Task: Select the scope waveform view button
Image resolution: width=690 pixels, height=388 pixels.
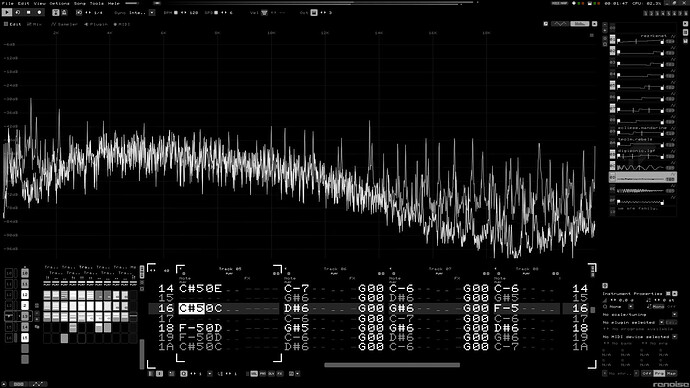Action: click(560, 24)
